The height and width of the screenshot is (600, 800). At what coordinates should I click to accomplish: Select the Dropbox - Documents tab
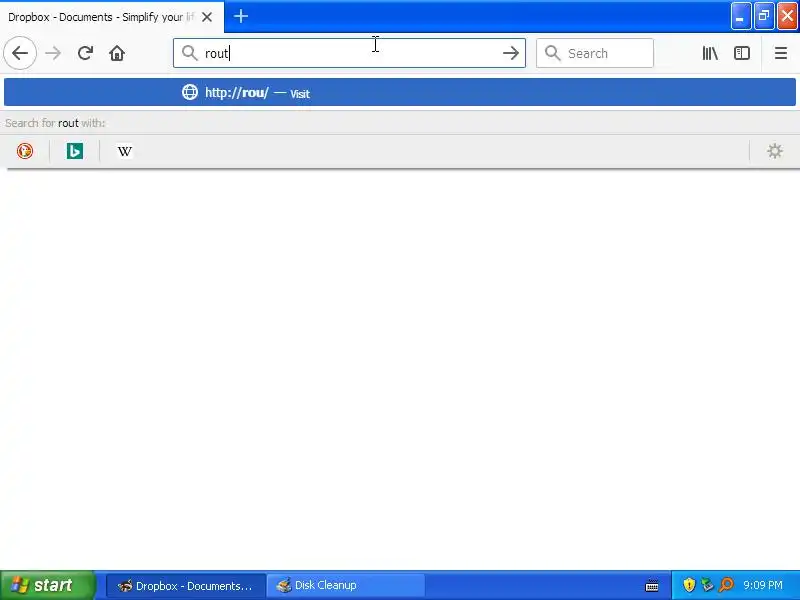(112, 17)
